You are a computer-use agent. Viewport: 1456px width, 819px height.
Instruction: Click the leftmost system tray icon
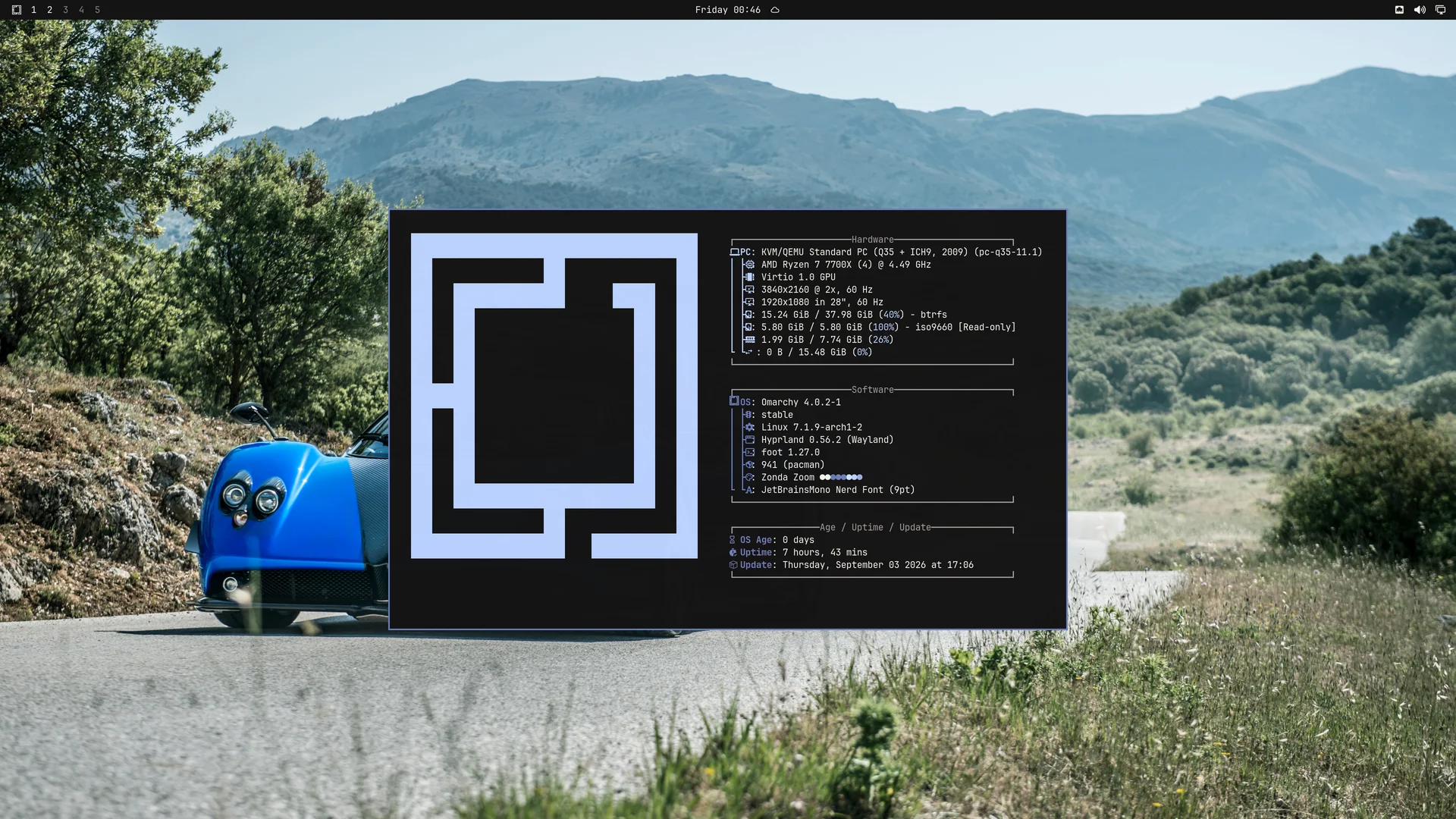(1399, 10)
